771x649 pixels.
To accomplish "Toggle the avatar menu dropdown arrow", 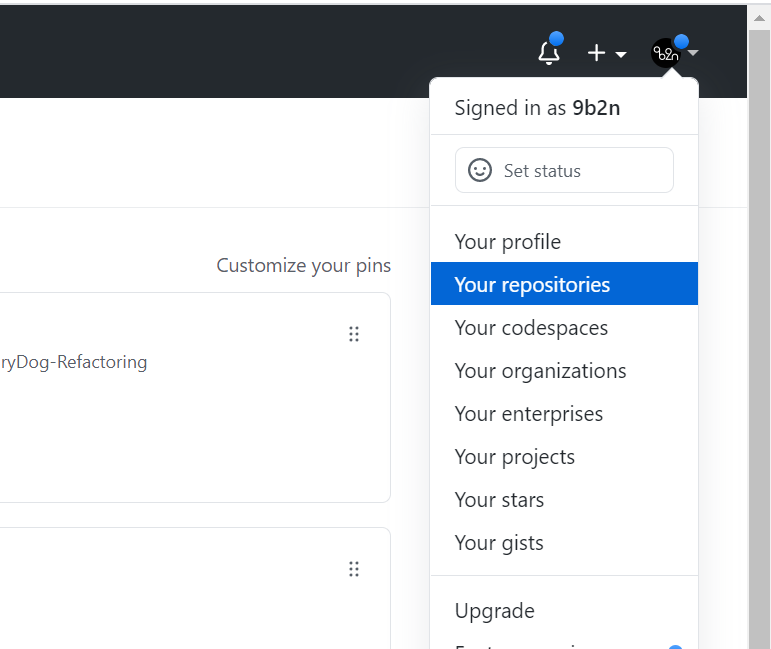I will click(x=693, y=52).
